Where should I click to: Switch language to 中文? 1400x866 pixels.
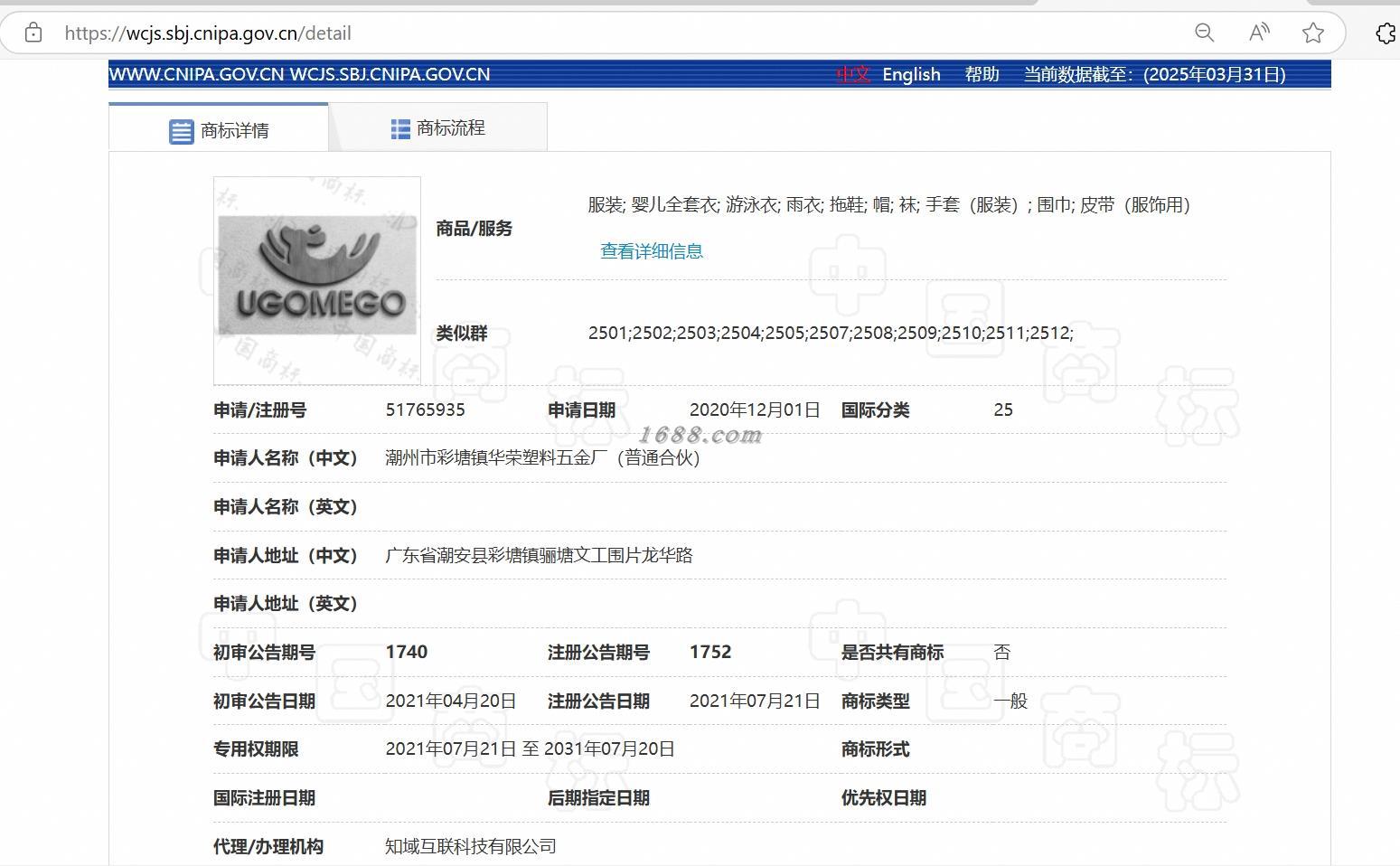pyautogui.click(x=853, y=74)
